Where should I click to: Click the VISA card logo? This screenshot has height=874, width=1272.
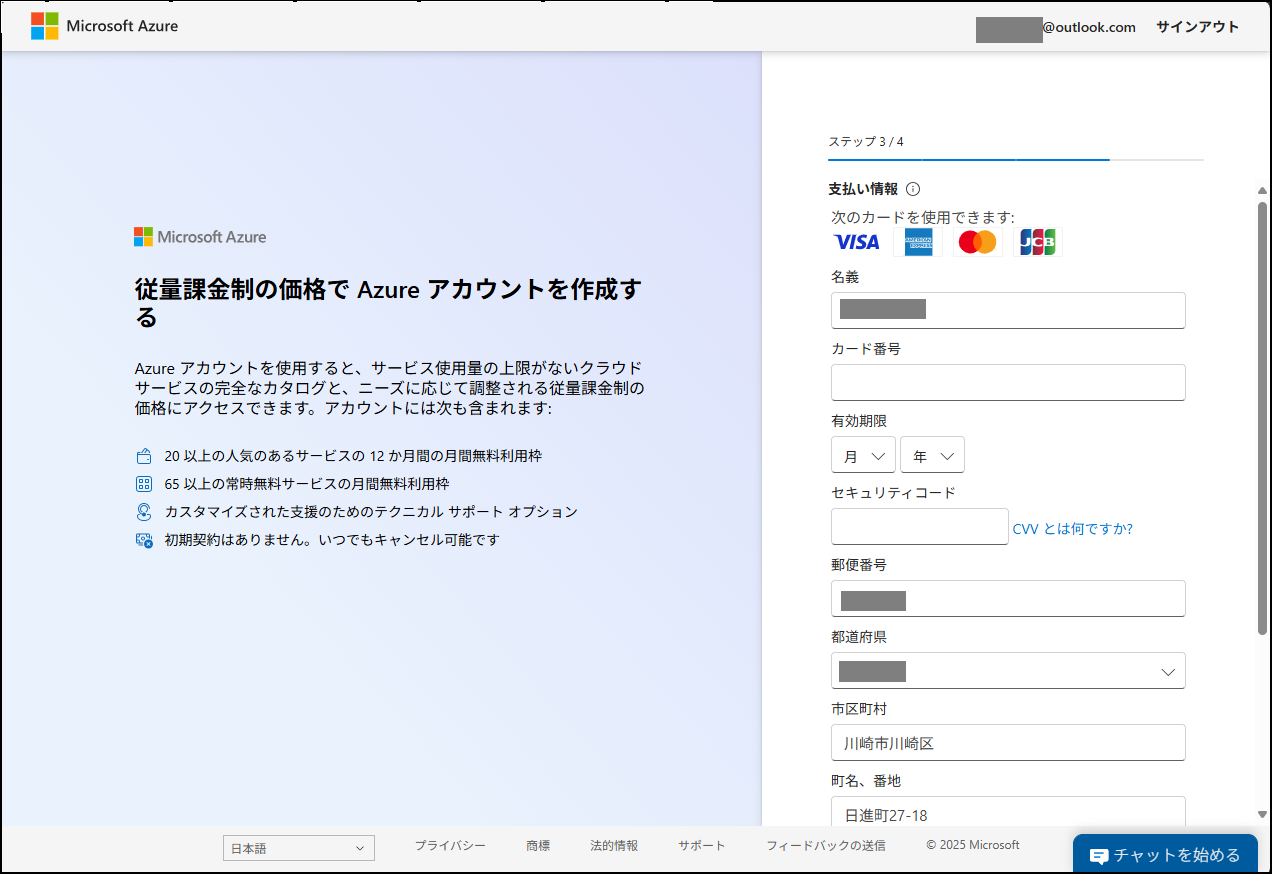tap(857, 242)
